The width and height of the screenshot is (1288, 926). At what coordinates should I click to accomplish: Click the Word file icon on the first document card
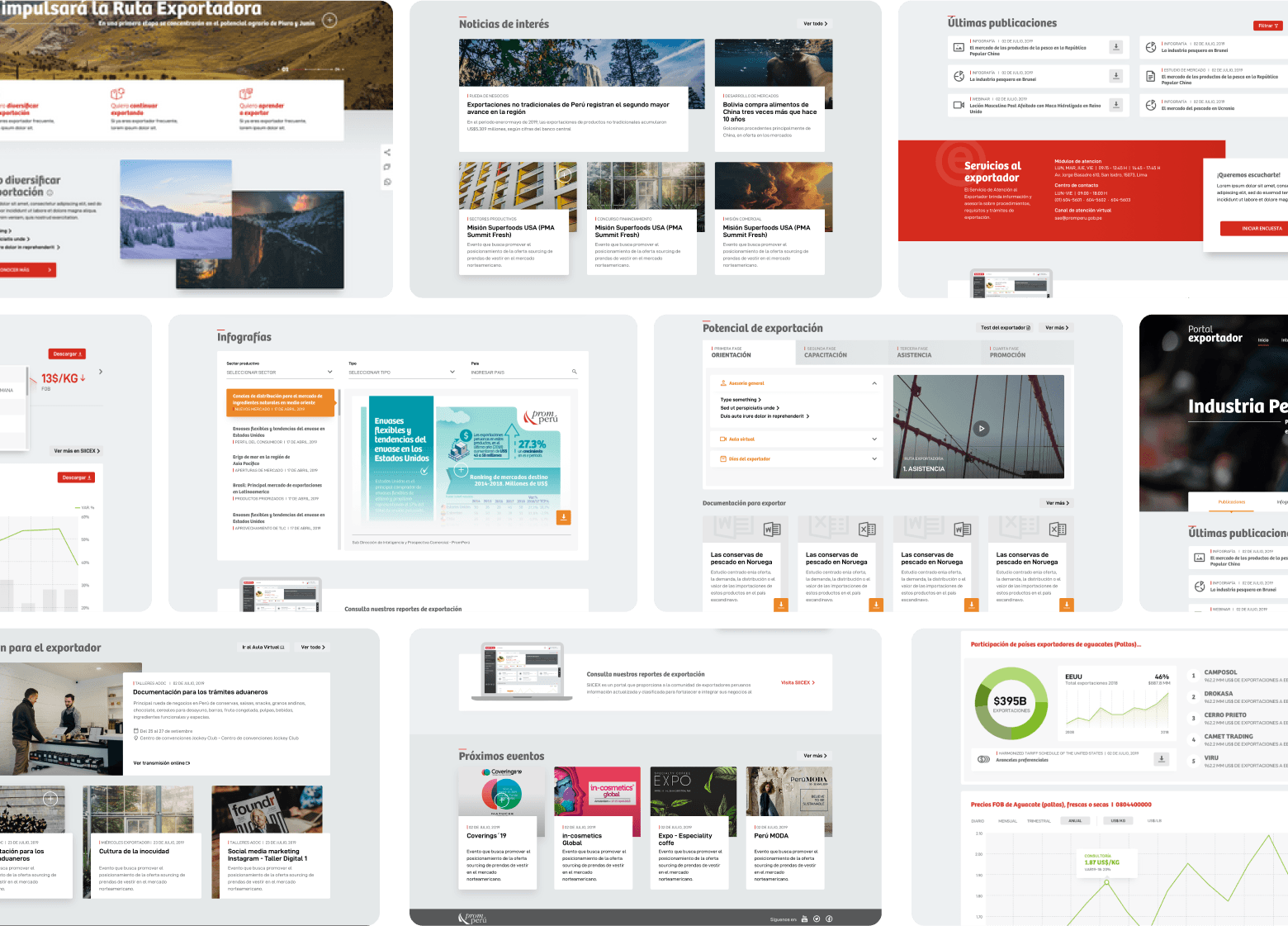tap(772, 529)
